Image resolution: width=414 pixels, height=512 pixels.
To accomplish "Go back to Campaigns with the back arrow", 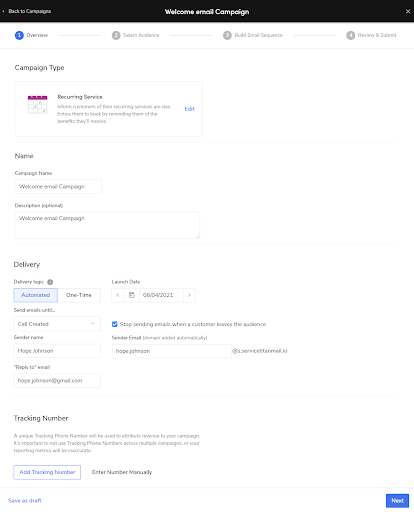I will click(x=3, y=11).
